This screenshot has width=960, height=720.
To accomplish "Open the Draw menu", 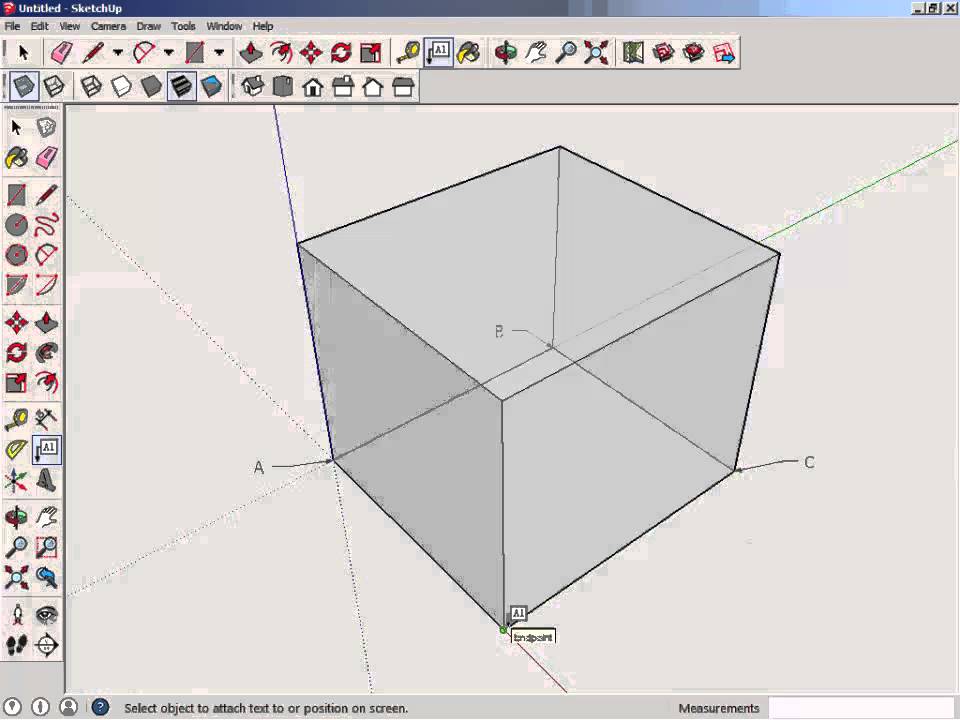I will [x=148, y=26].
